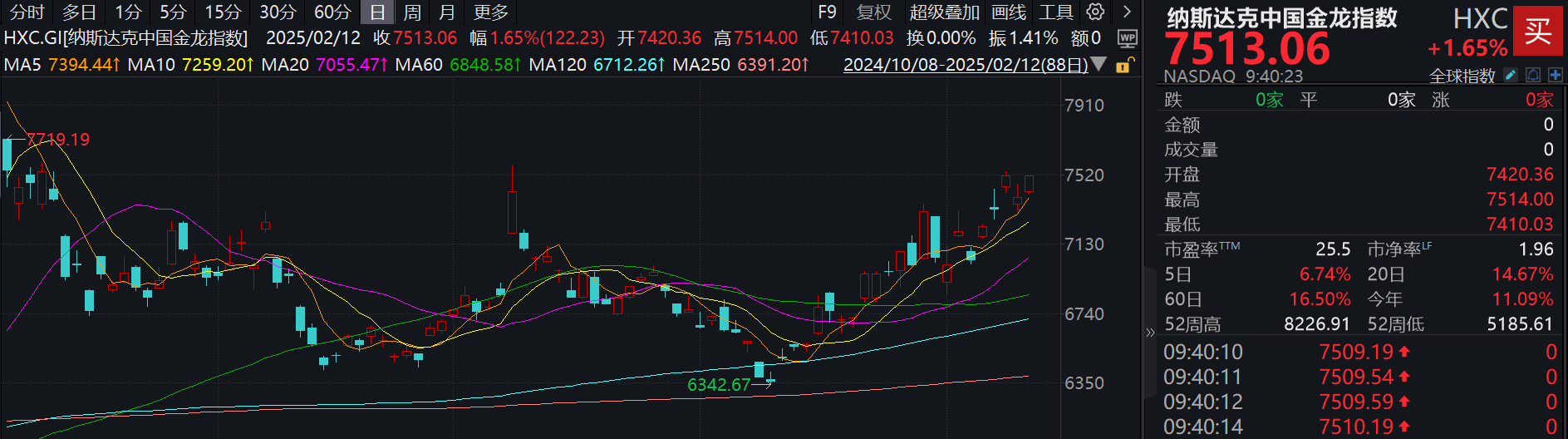Viewport: 1568px width, 439px height.
Task: Select the 30分 interval tab
Action: tap(278, 12)
